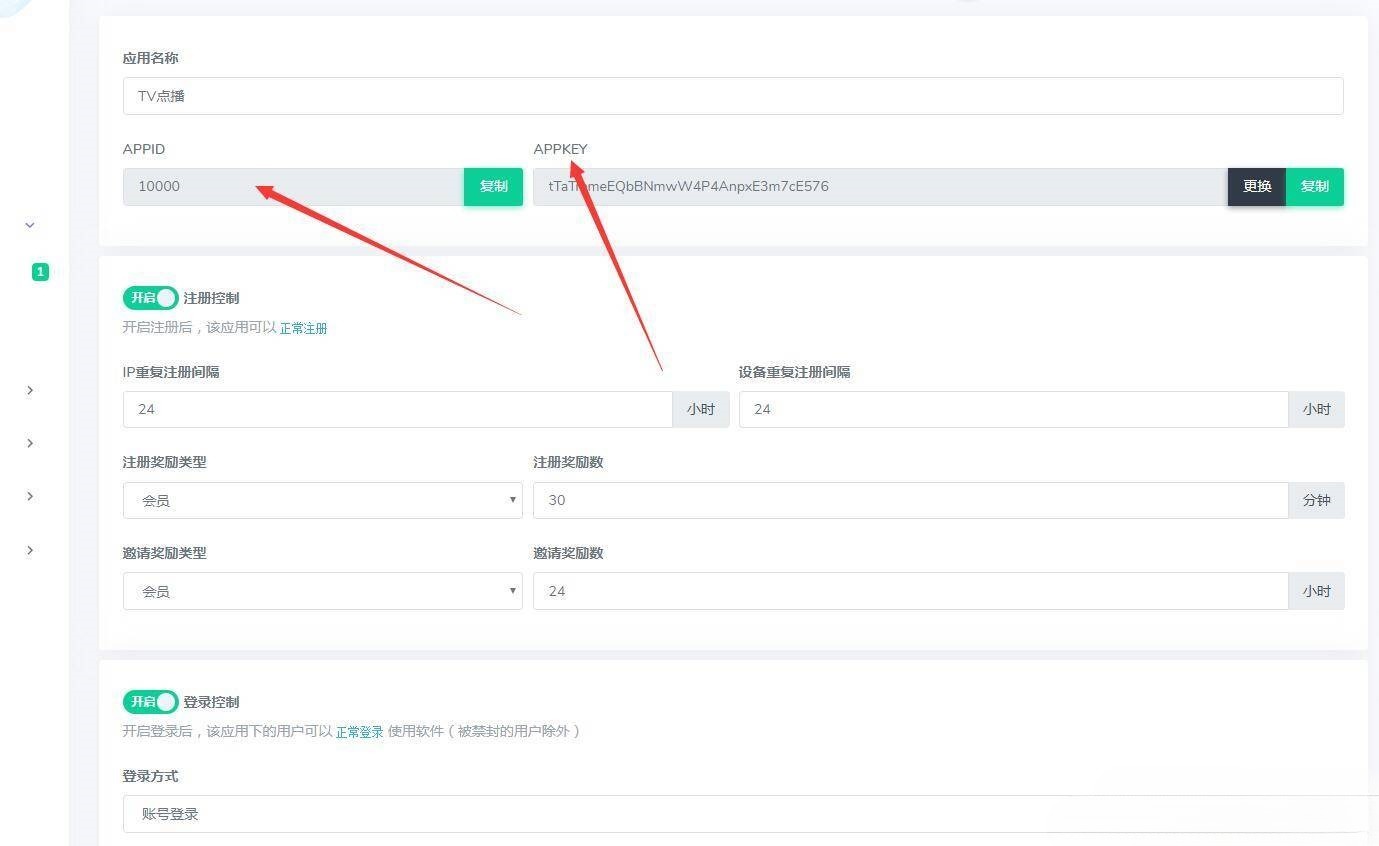Screen dimensions: 1379x846
Task: Expand the bottom collapsed sidebar menu arrow
Action: [30, 549]
